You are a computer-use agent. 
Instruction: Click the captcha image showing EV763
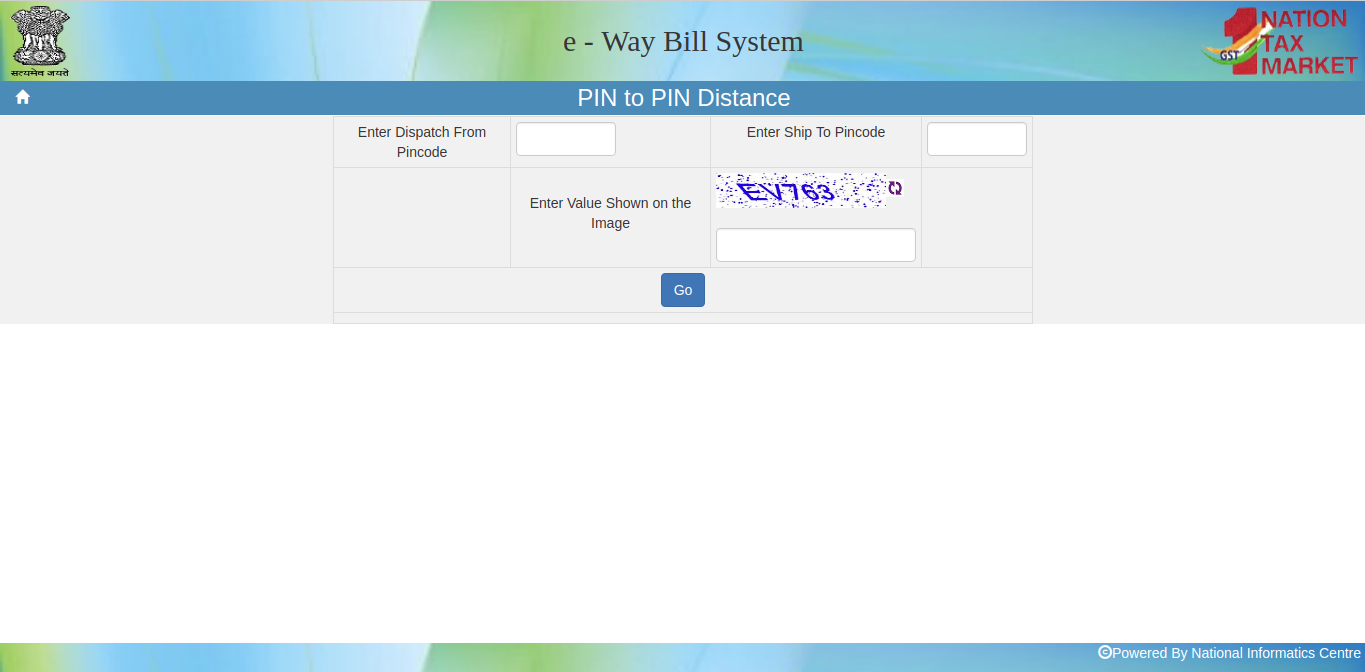(800, 189)
